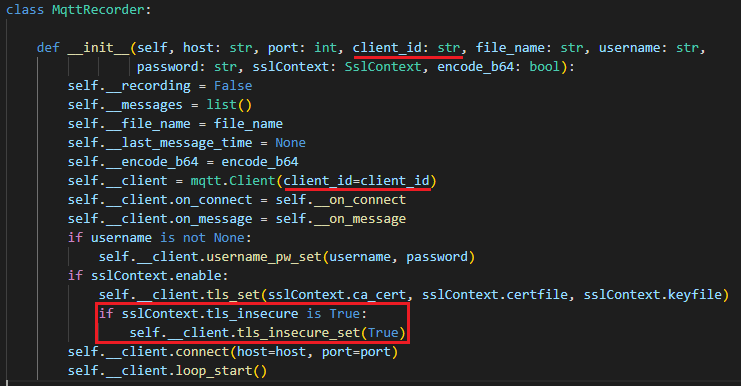Click the 'class' keyword
The image size is (741, 386).
25,9
